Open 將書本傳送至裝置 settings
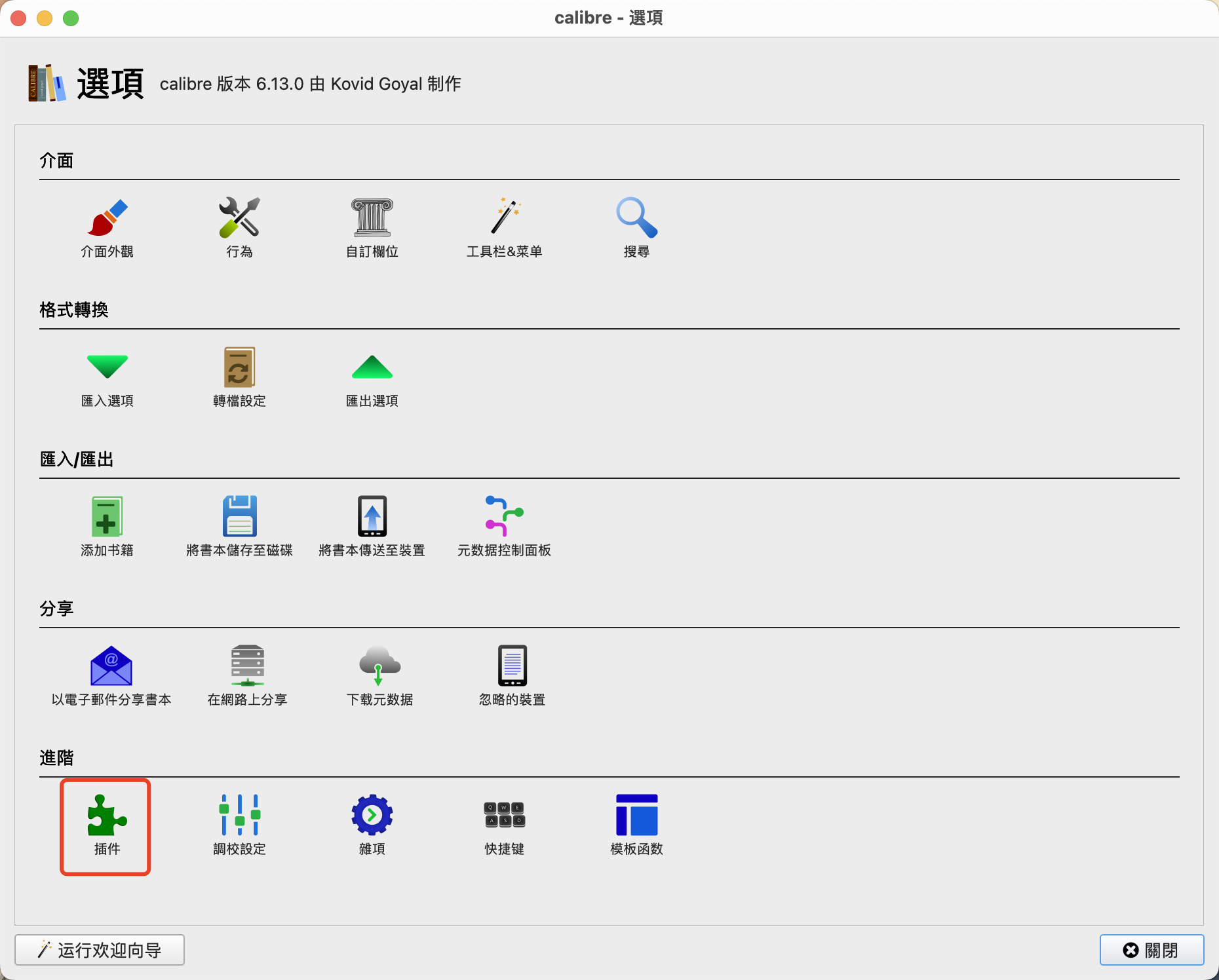Viewport: 1219px width, 980px height. tap(372, 517)
